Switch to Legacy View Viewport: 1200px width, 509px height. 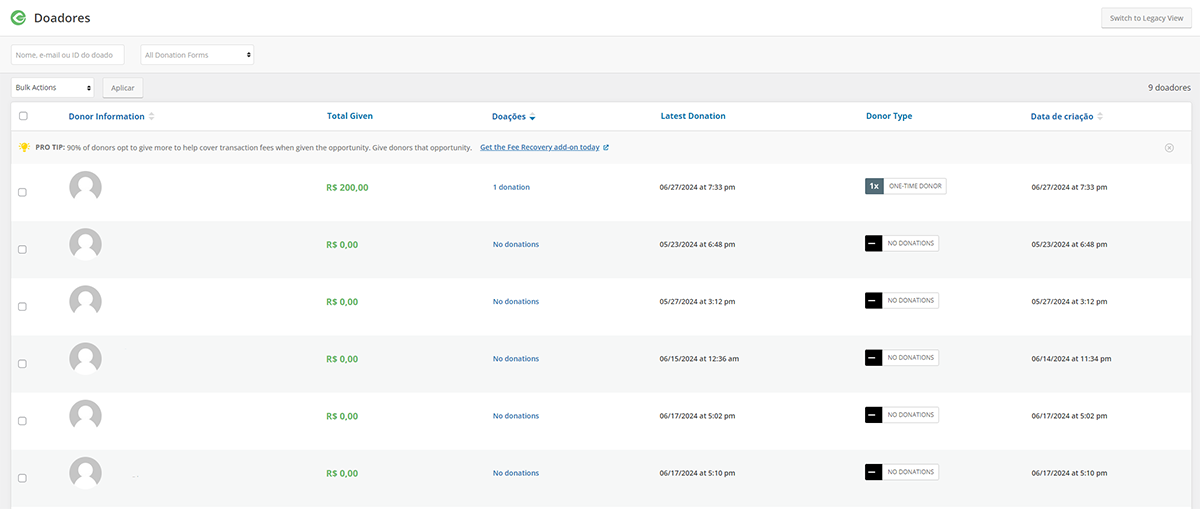coord(1145,18)
